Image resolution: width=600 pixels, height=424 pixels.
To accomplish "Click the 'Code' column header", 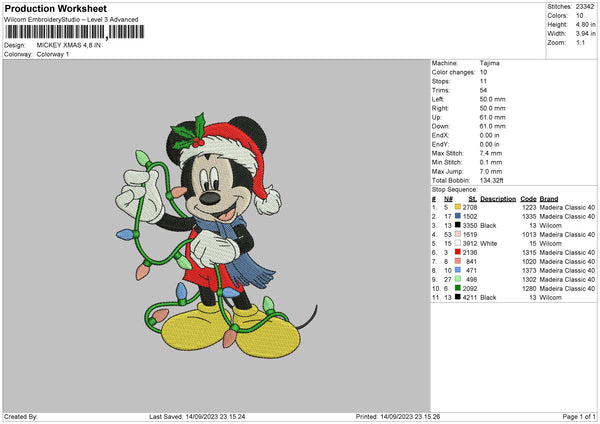I will tap(528, 199).
